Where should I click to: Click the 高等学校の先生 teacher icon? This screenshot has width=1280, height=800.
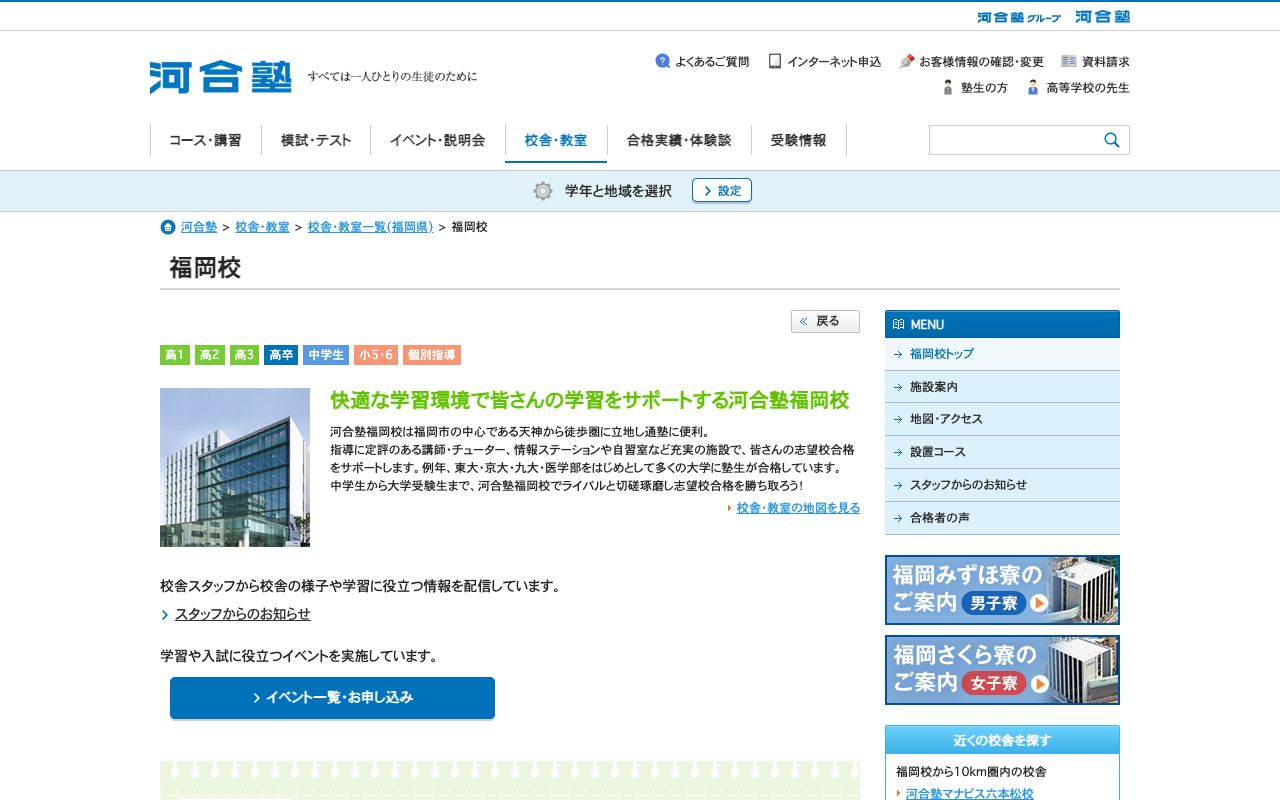click(x=1033, y=87)
